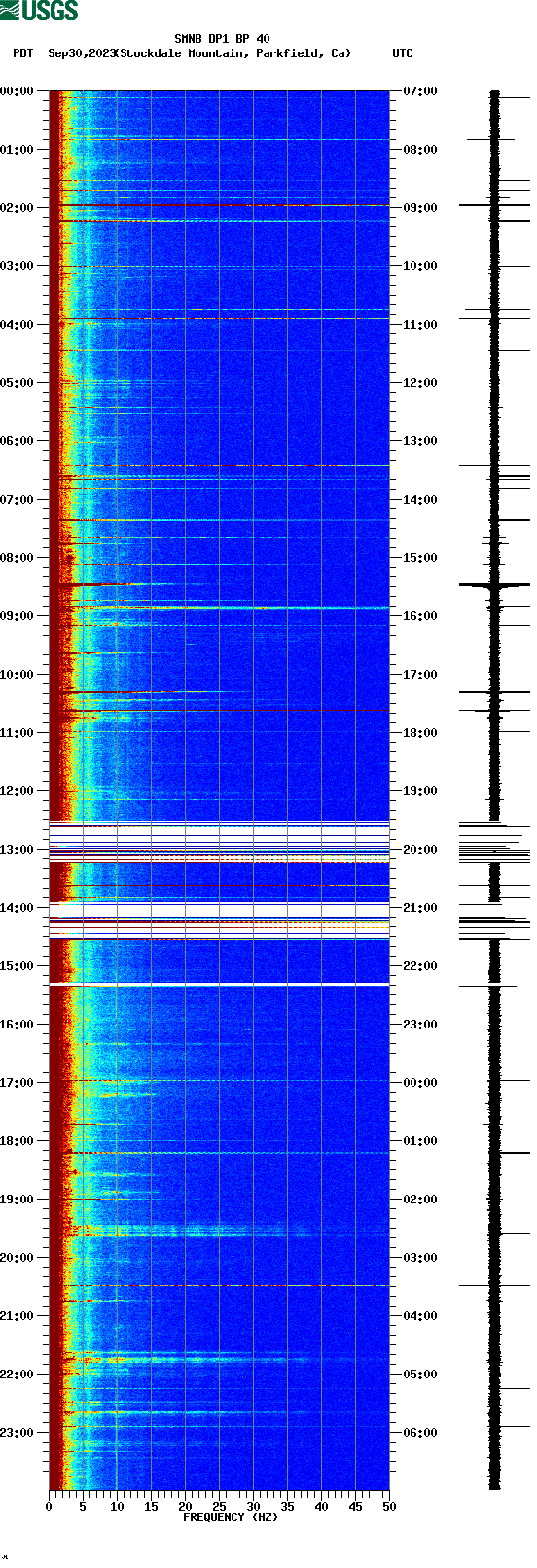Screen dimensions: 537x1568
Task: Click the 10 Hz frequency tick label
Action: pos(117,1507)
